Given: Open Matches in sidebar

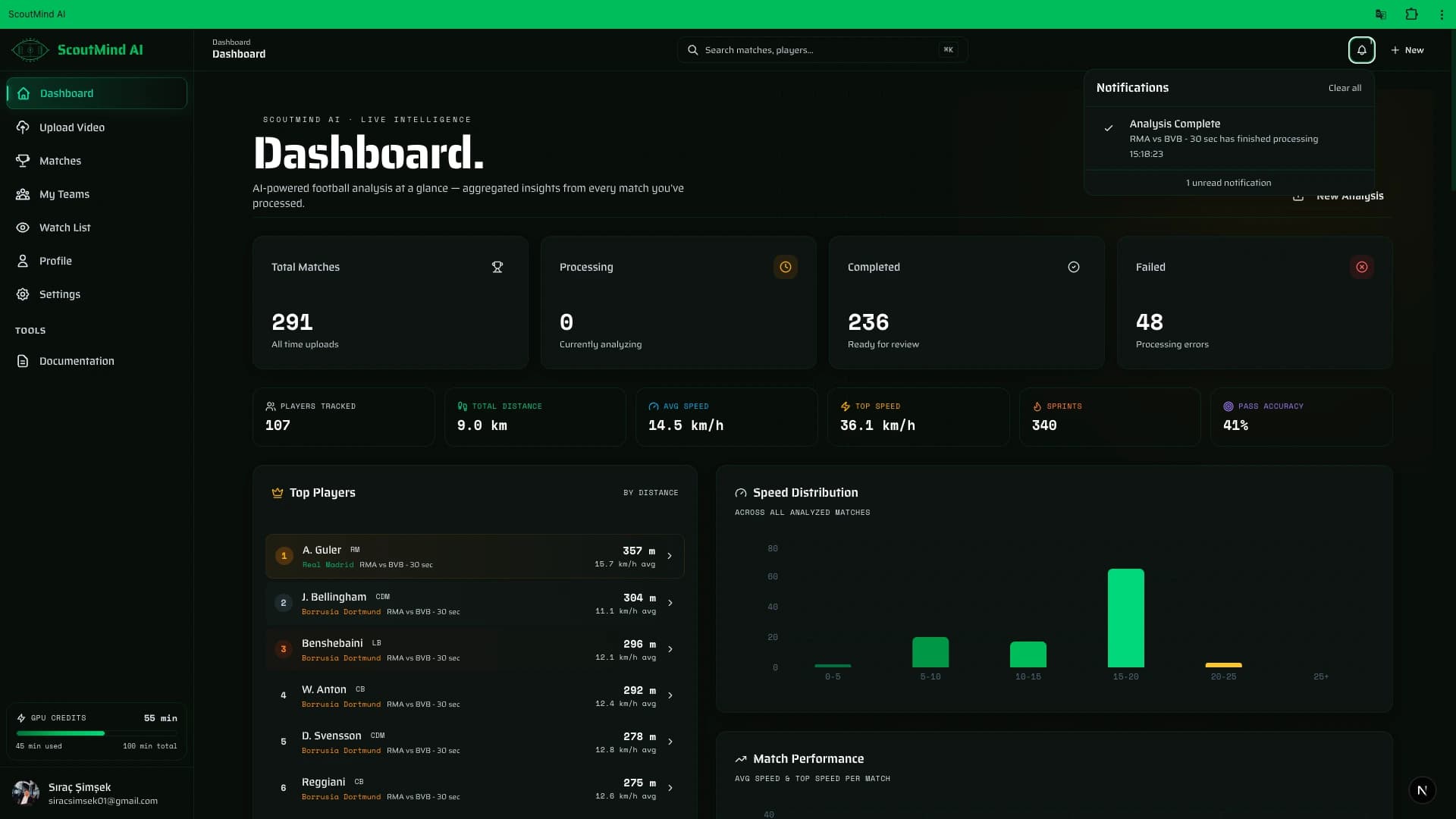Looking at the screenshot, I should [x=96, y=161].
